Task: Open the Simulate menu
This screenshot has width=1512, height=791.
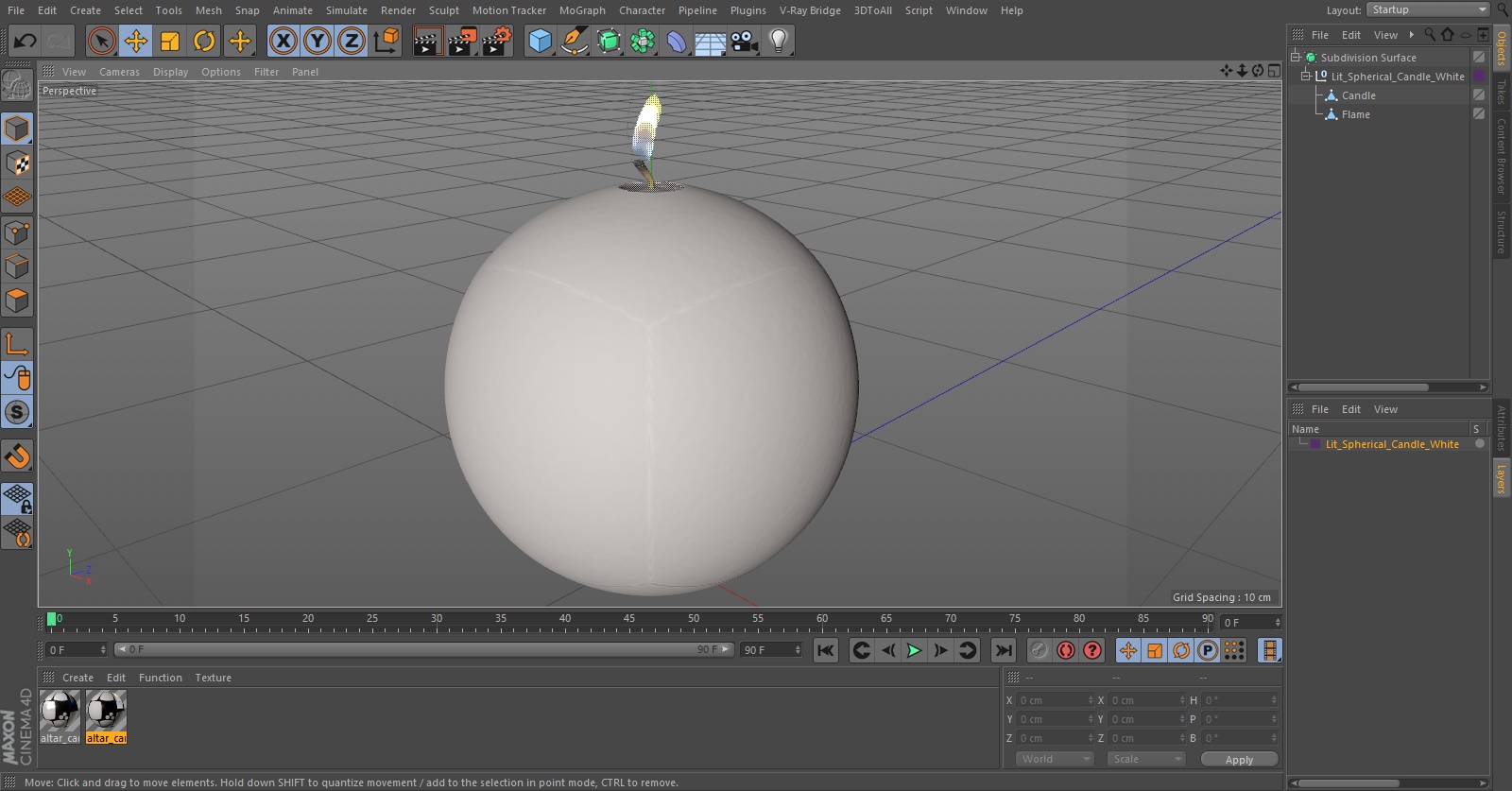Action: [x=347, y=10]
